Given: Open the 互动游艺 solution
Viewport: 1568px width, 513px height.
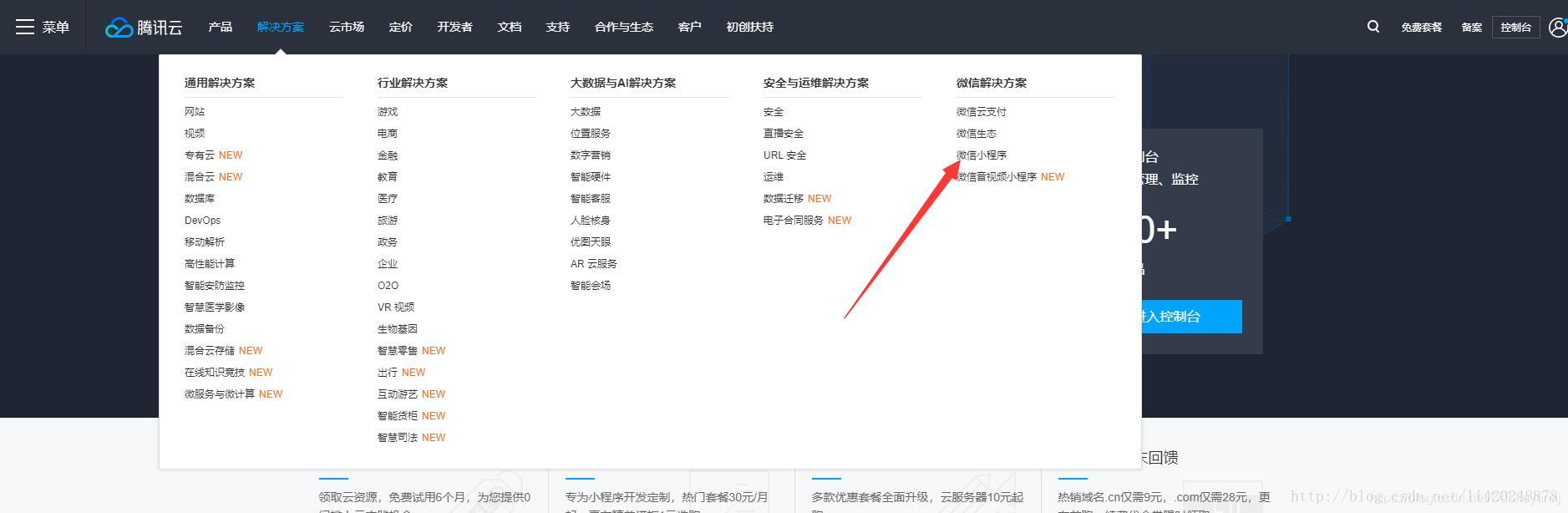Looking at the screenshot, I should pos(398,394).
